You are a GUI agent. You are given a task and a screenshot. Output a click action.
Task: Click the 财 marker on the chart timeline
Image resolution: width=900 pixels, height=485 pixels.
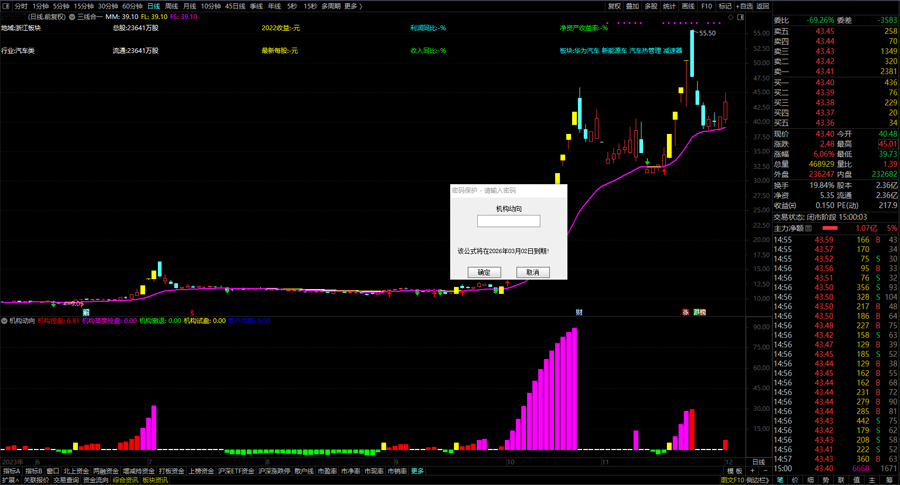click(579, 312)
